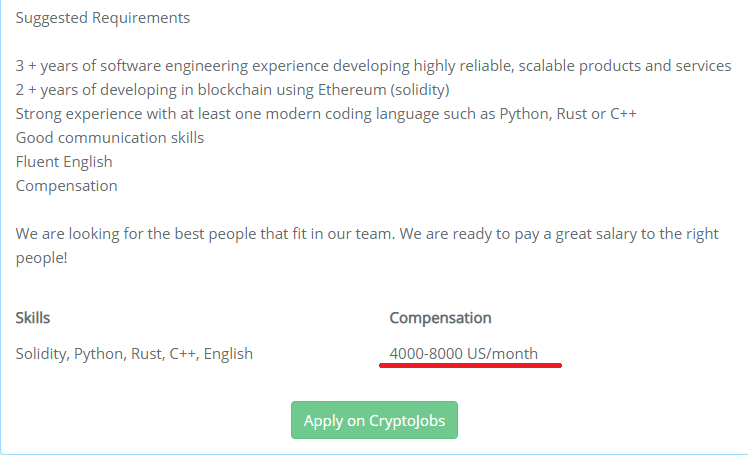
Task: Click the bold Compensation heading
Action: tap(440, 318)
